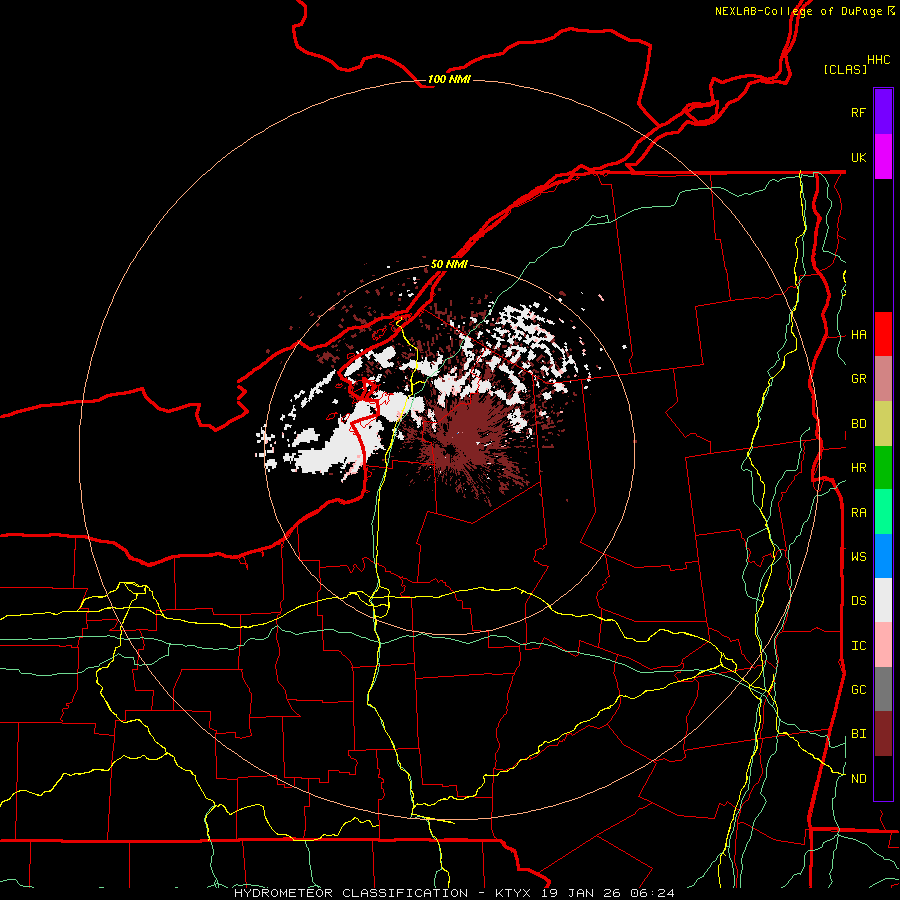
Task: Click the "100 NMI" range ring label
Action: tap(449, 79)
